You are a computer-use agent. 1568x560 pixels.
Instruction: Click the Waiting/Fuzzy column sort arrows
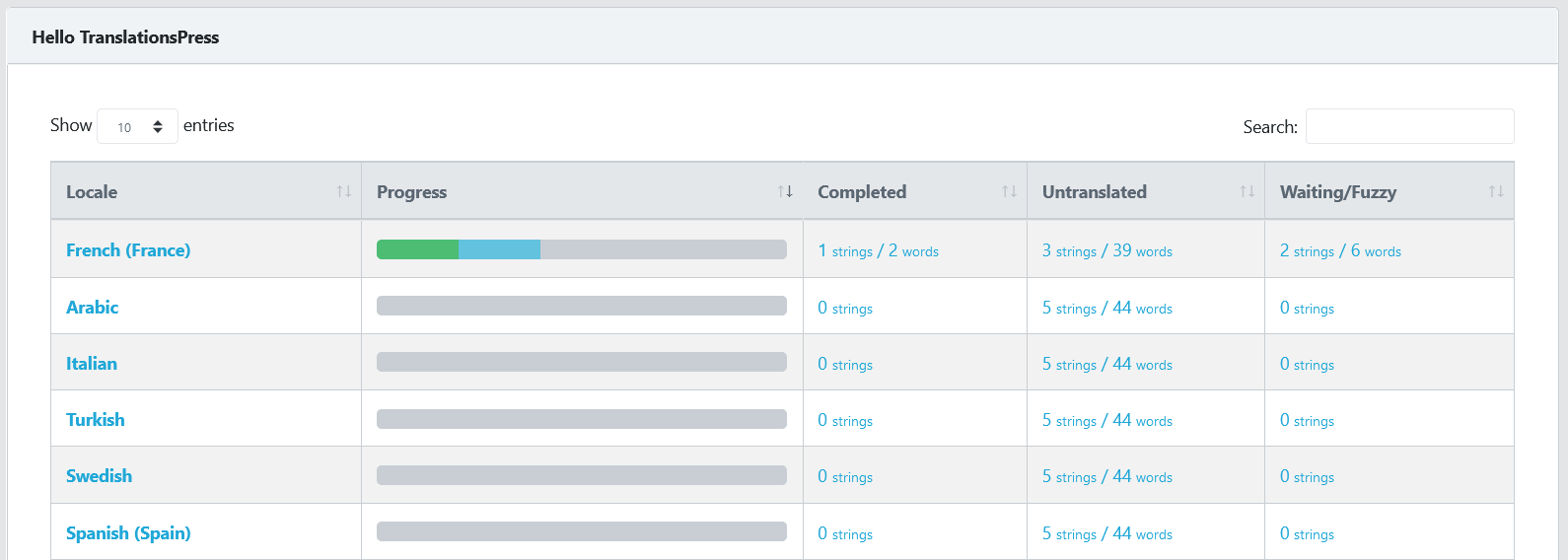coord(1496,191)
